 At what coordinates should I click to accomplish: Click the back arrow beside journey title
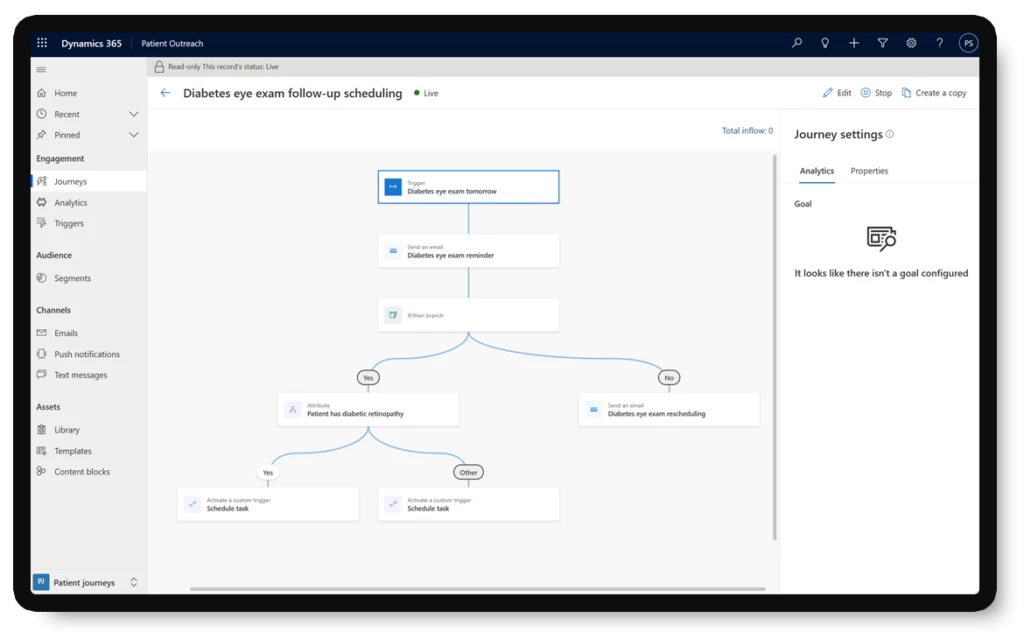pos(165,93)
